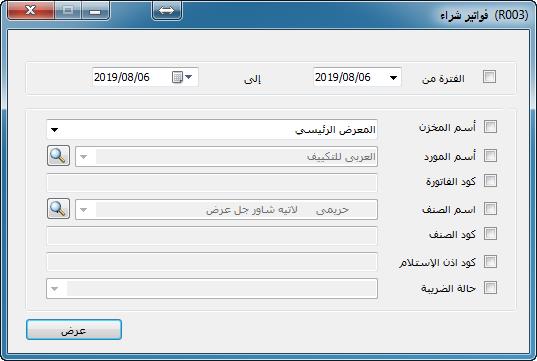
Task: Click the أسم المخزن label
Action: 447,128
